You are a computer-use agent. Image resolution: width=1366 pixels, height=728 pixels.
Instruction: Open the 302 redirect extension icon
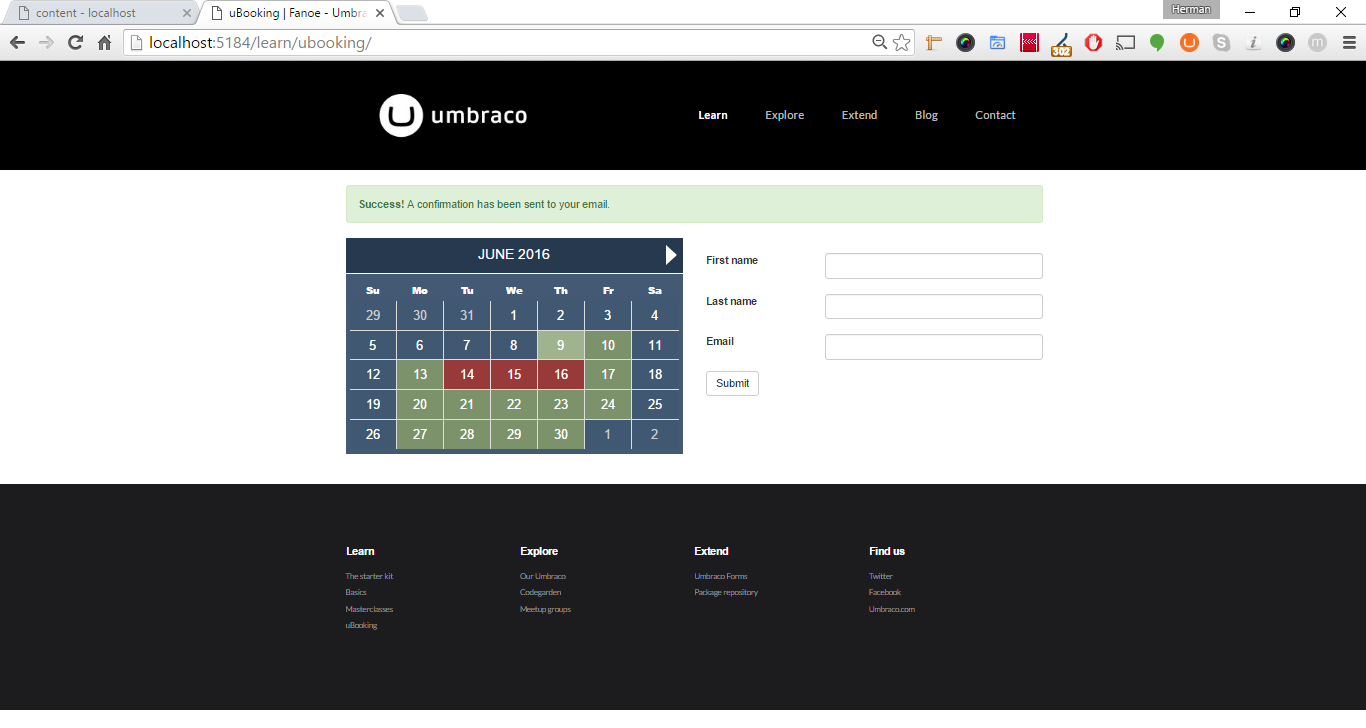pyautogui.click(x=1061, y=44)
